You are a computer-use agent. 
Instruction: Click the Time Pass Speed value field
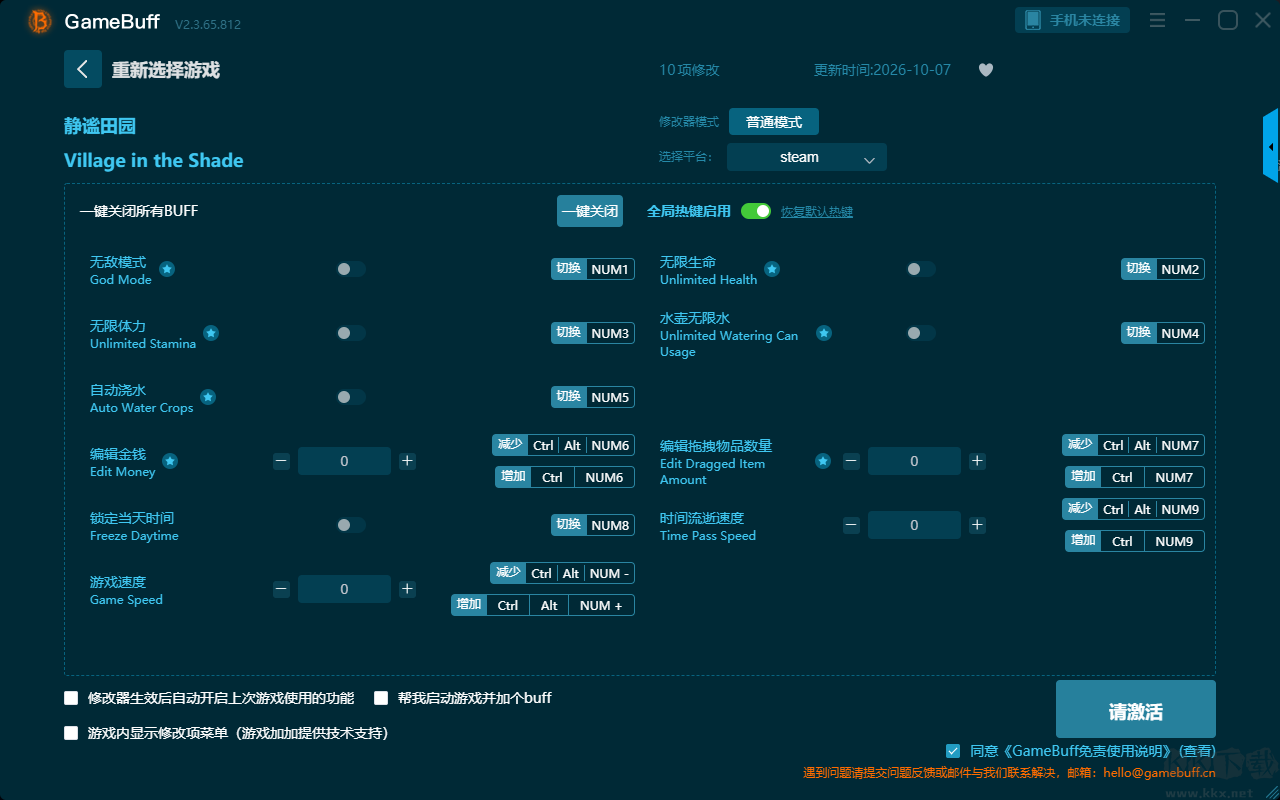coord(914,525)
